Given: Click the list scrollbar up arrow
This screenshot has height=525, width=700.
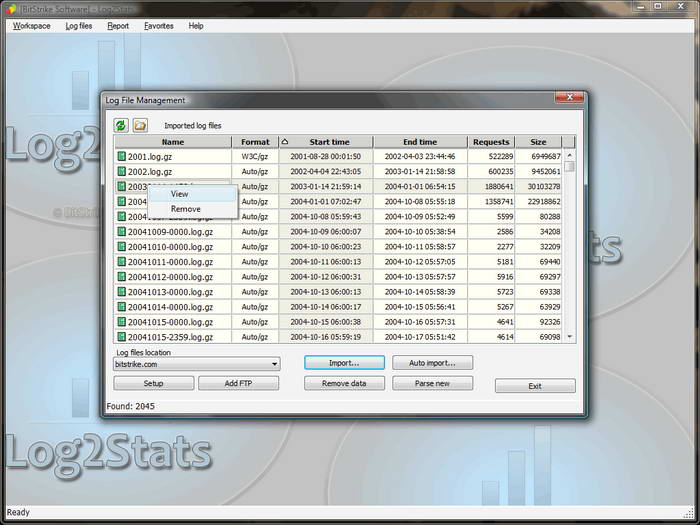Looking at the screenshot, I should [x=569, y=154].
